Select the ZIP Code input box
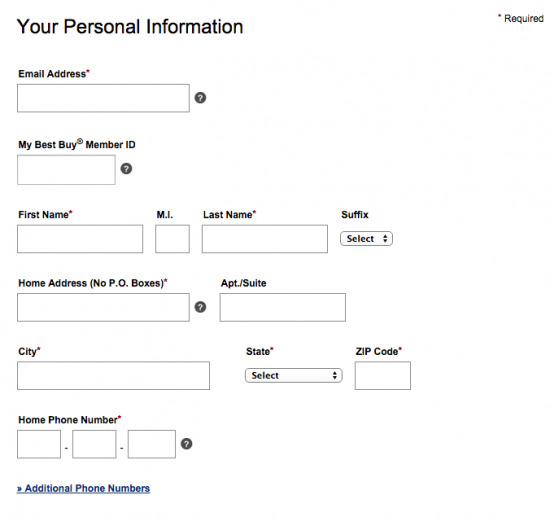The image size is (550, 517). pos(383,376)
